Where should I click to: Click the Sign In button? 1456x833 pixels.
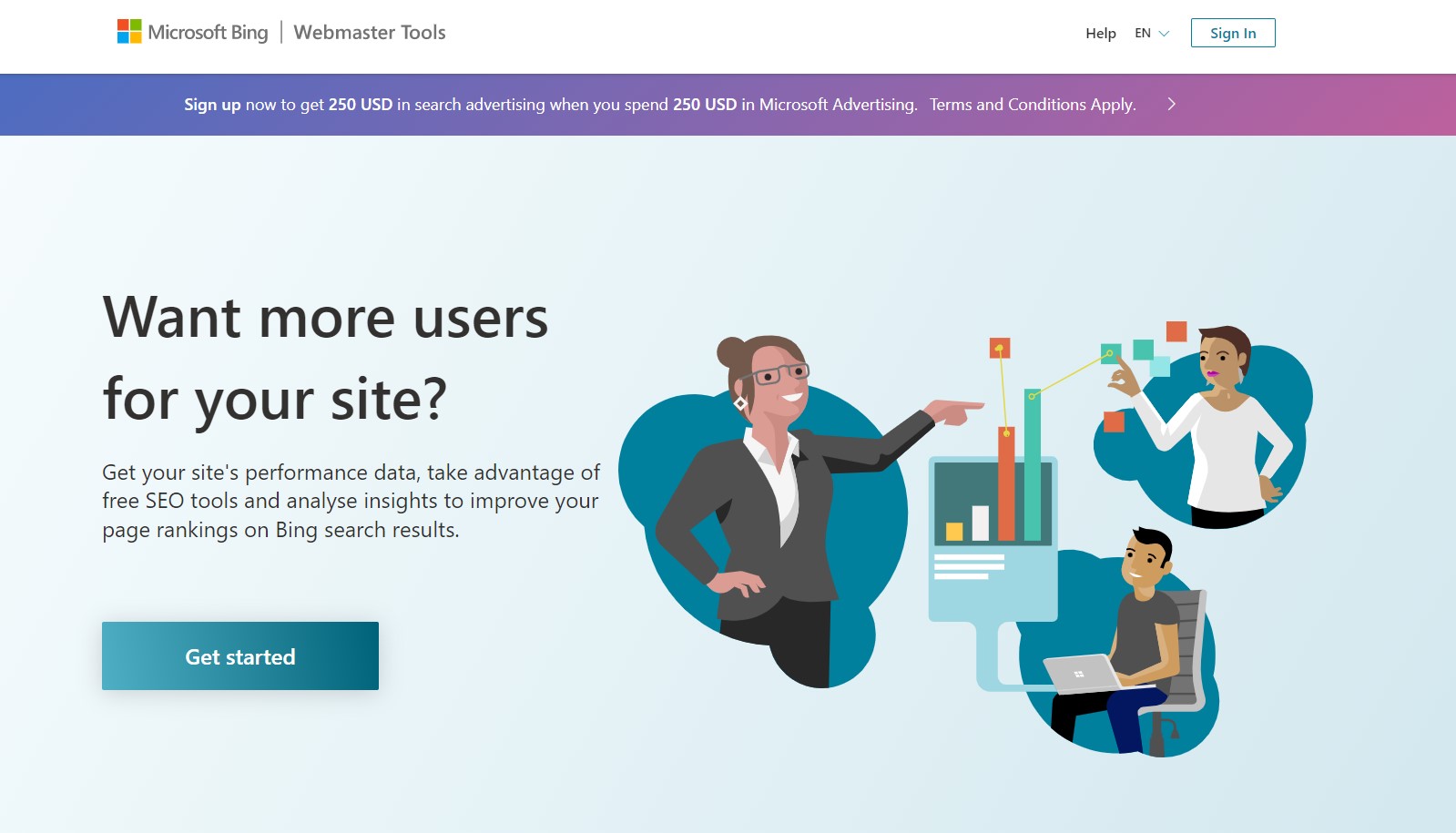point(1232,34)
